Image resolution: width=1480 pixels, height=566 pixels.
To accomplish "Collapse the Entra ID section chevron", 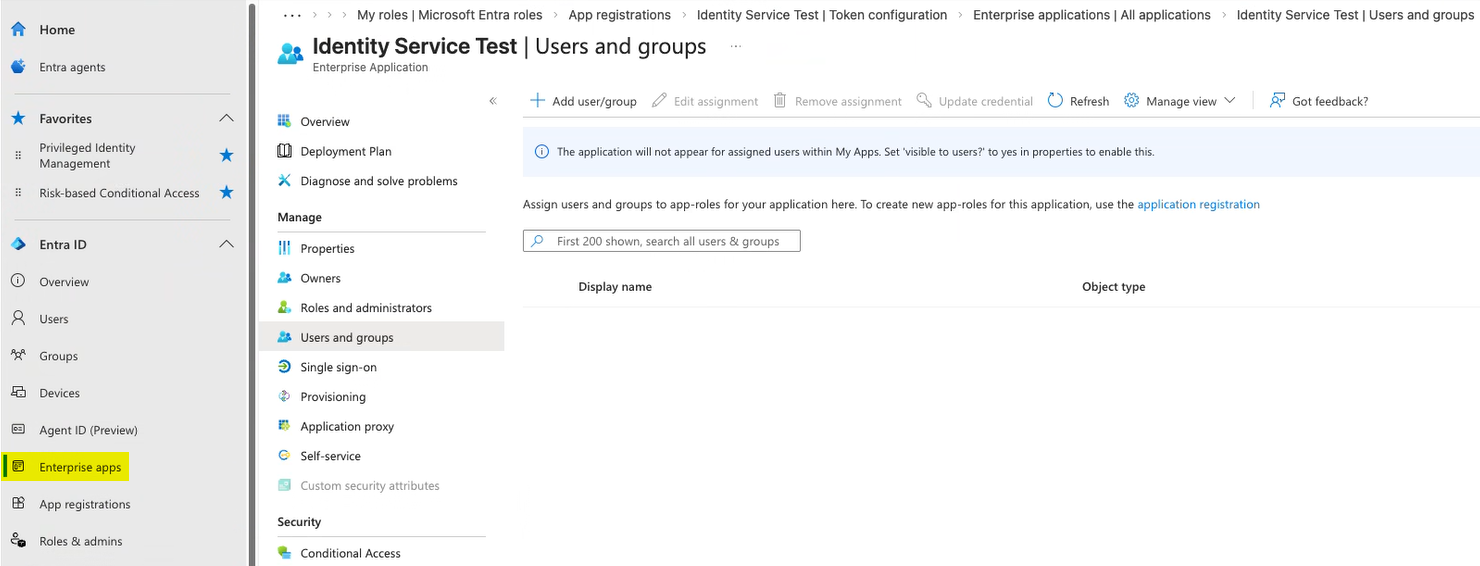I will click(226, 244).
